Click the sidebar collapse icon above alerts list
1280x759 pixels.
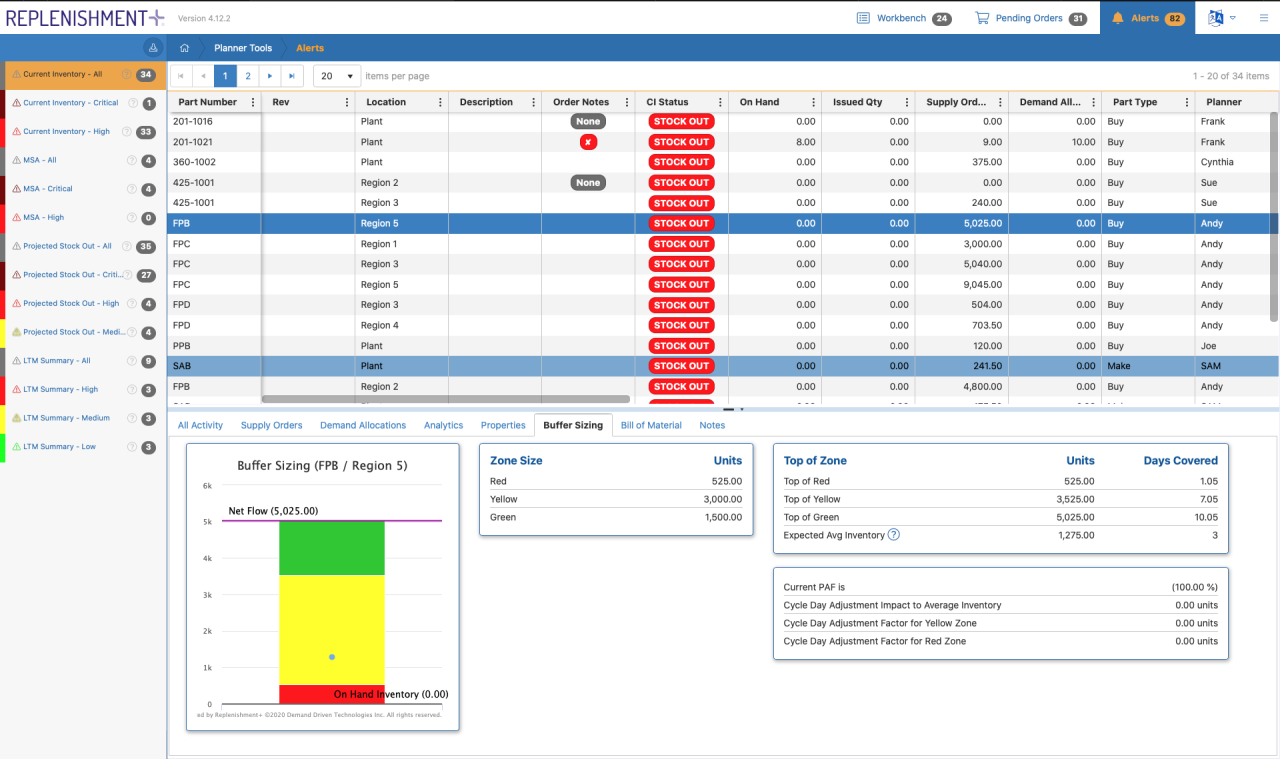pyautogui.click(x=152, y=47)
